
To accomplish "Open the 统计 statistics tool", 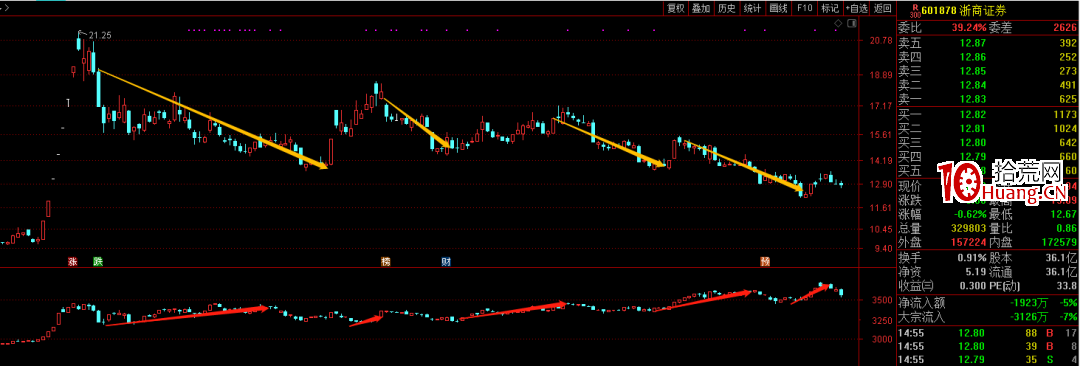I will (x=753, y=8).
